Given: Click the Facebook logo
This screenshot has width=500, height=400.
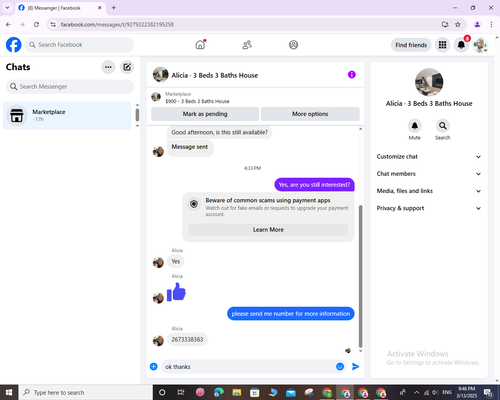Looking at the screenshot, I should [14, 45].
